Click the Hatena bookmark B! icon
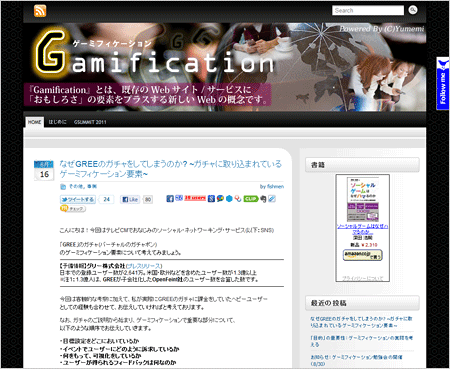Screen dimensions: 450x369 (x=179, y=198)
